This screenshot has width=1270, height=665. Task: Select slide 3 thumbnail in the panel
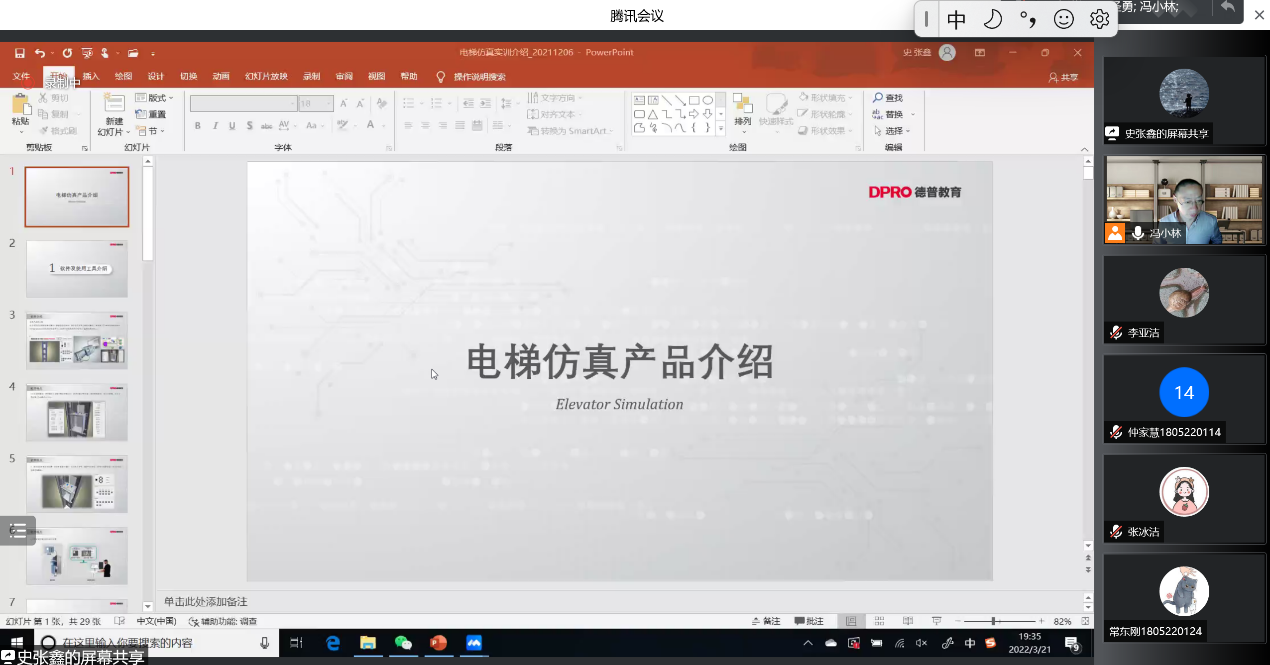click(77, 340)
